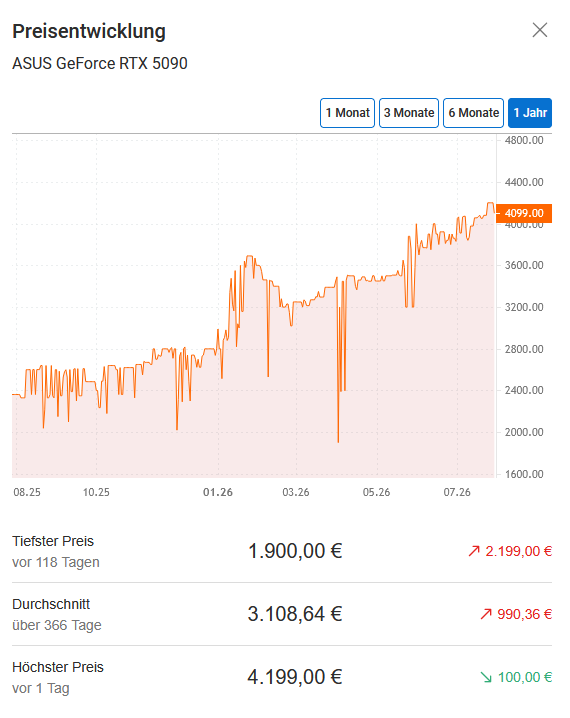Image resolution: width=570 pixels, height=718 pixels.
Task: Click the Tiefster Preis row label
Action: click(53, 541)
